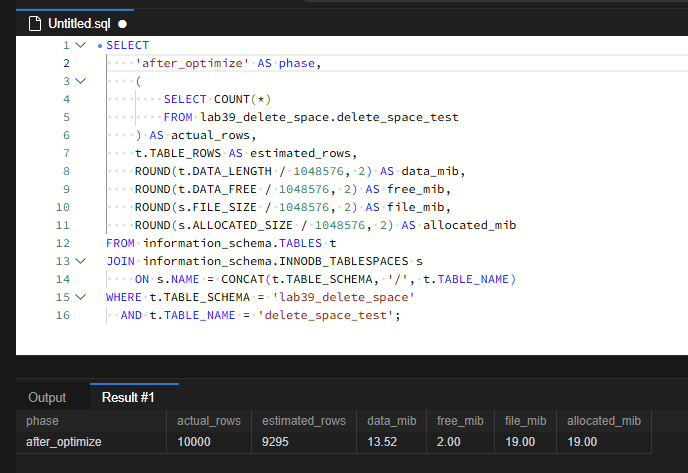The height and width of the screenshot is (473, 688).
Task: Click the CONCAT function on line 14
Action: (242, 279)
